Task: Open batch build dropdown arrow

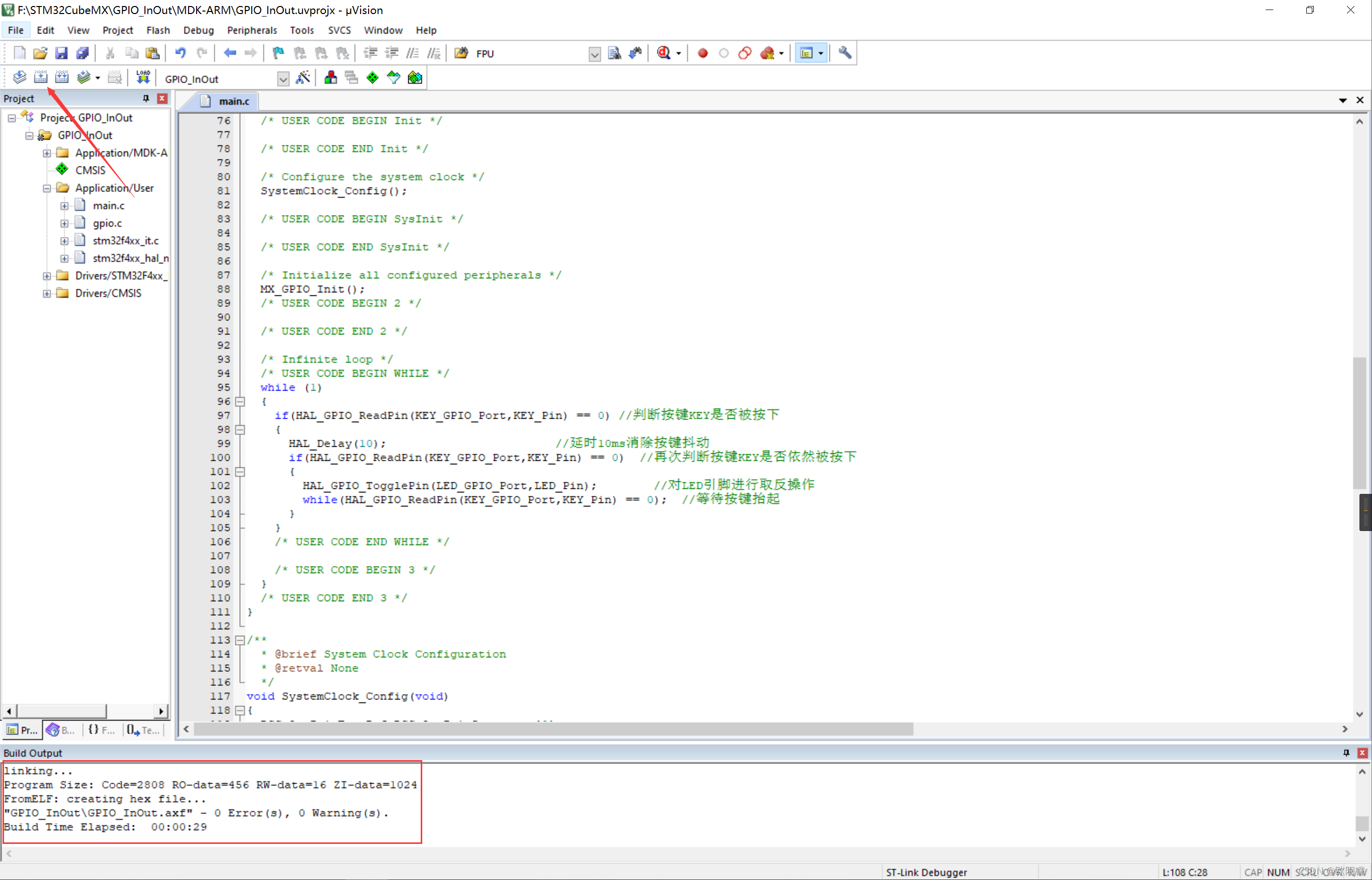Action: pos(98,78)
